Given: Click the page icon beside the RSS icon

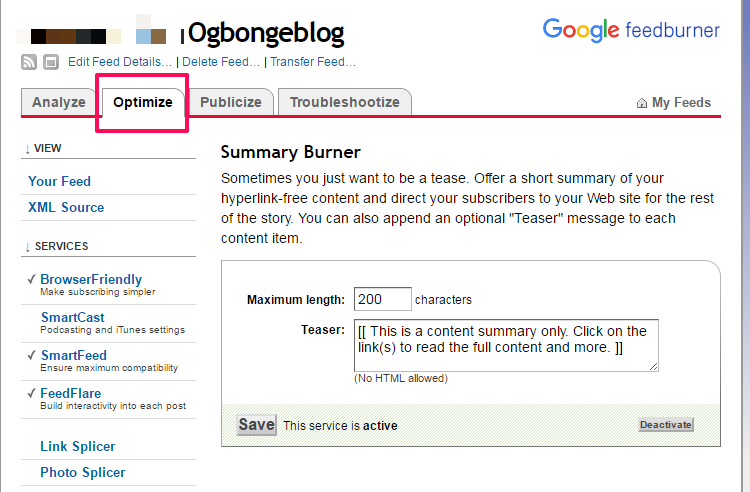Looking at the screenshot, I should click(x=51, y=62).
